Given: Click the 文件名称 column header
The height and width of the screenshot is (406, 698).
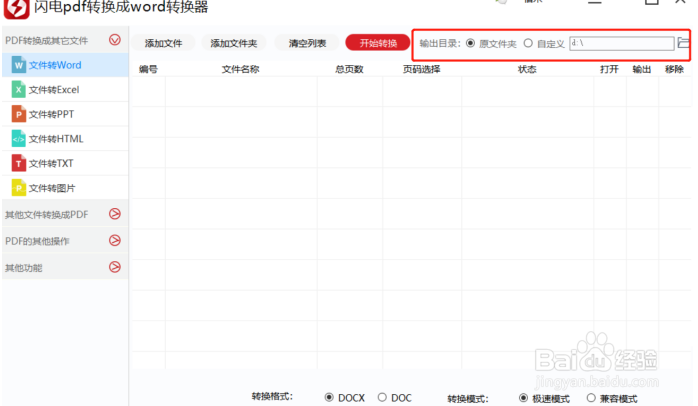Looking at the screenshot, I should pos(241,69).
